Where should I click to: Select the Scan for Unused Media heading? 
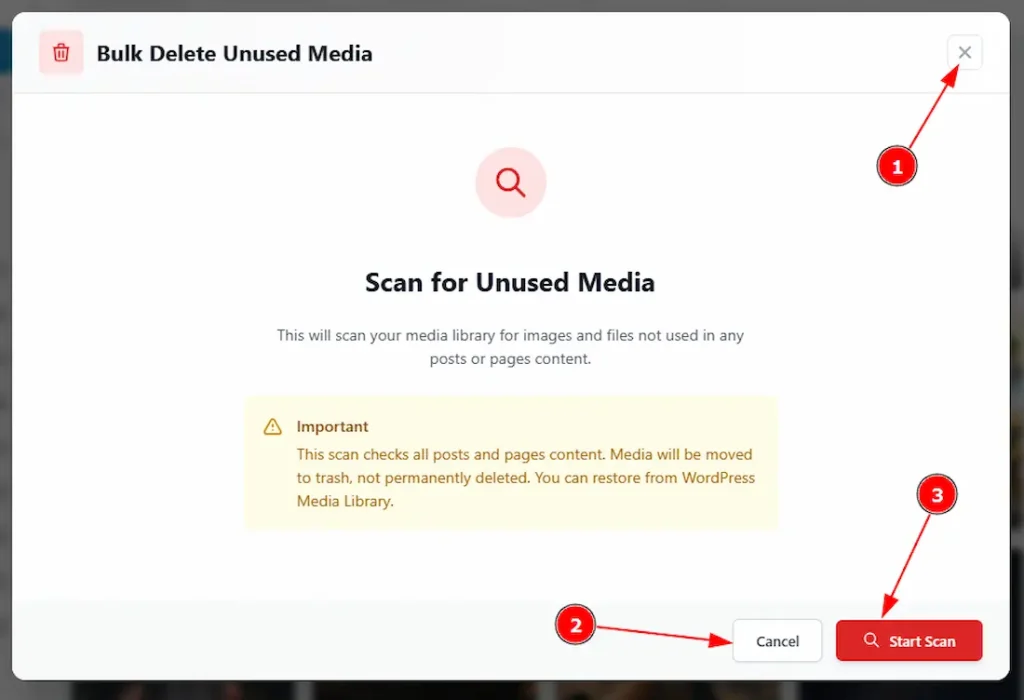click(x=510, y=282)
